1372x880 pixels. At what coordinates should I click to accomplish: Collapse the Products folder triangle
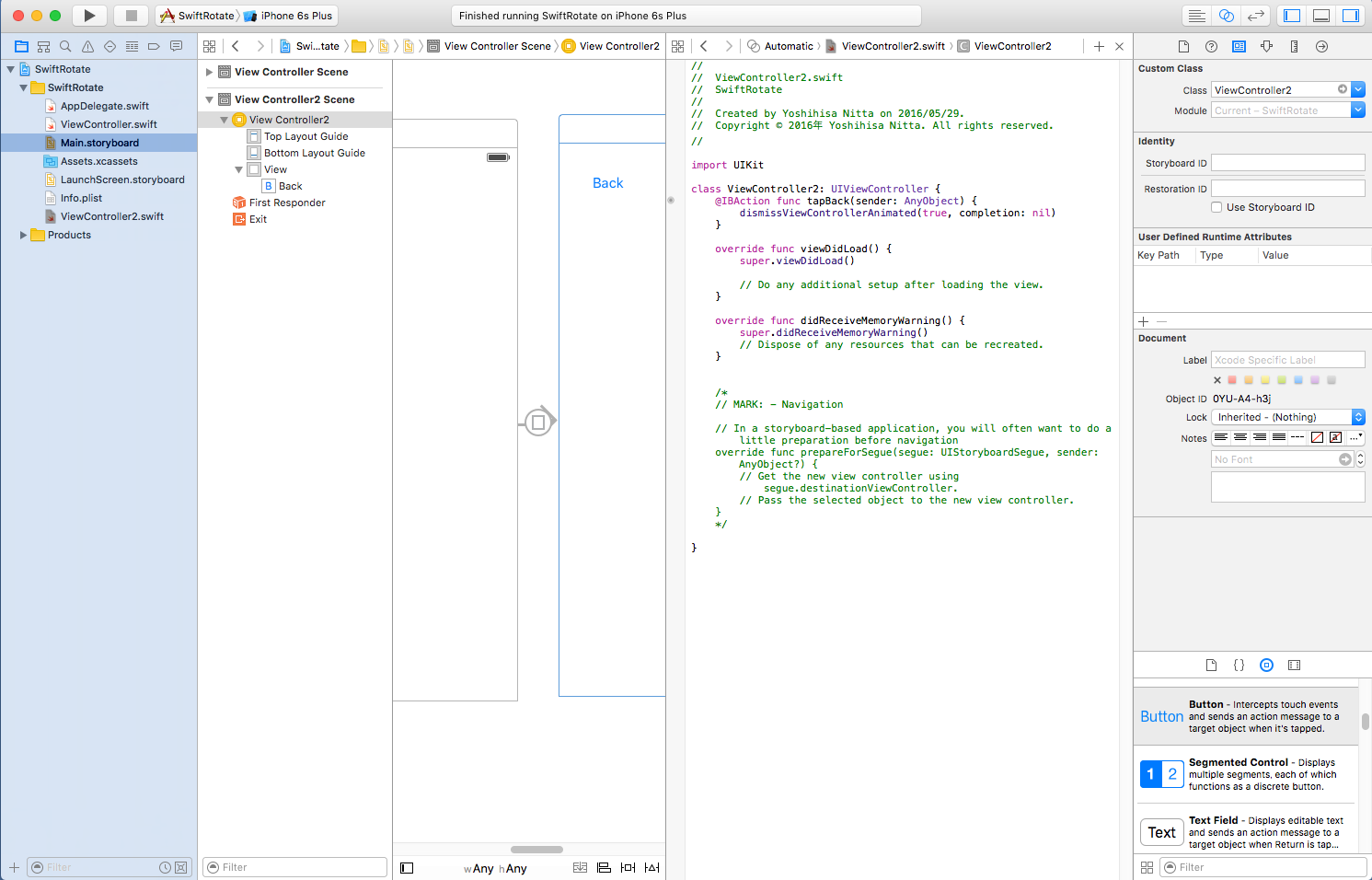(24, 235)
